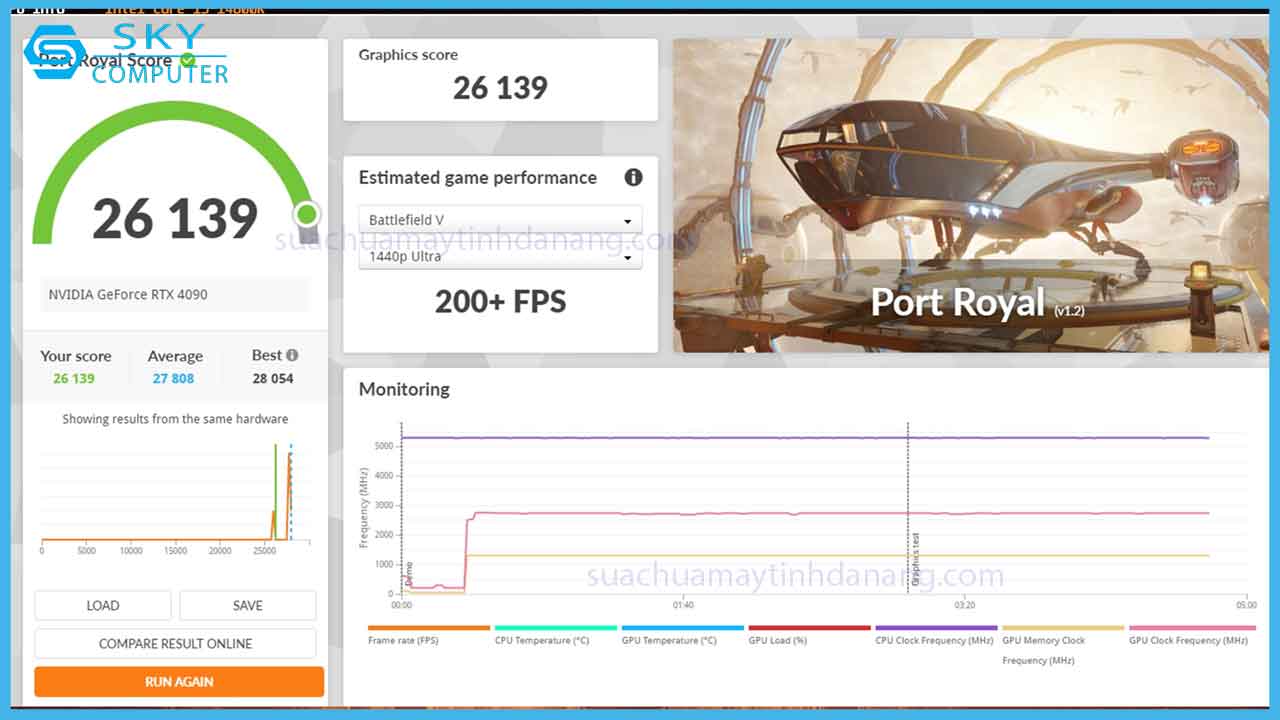Click the NVIDIA GeForce RTX 4090 entry

[177, 294]
